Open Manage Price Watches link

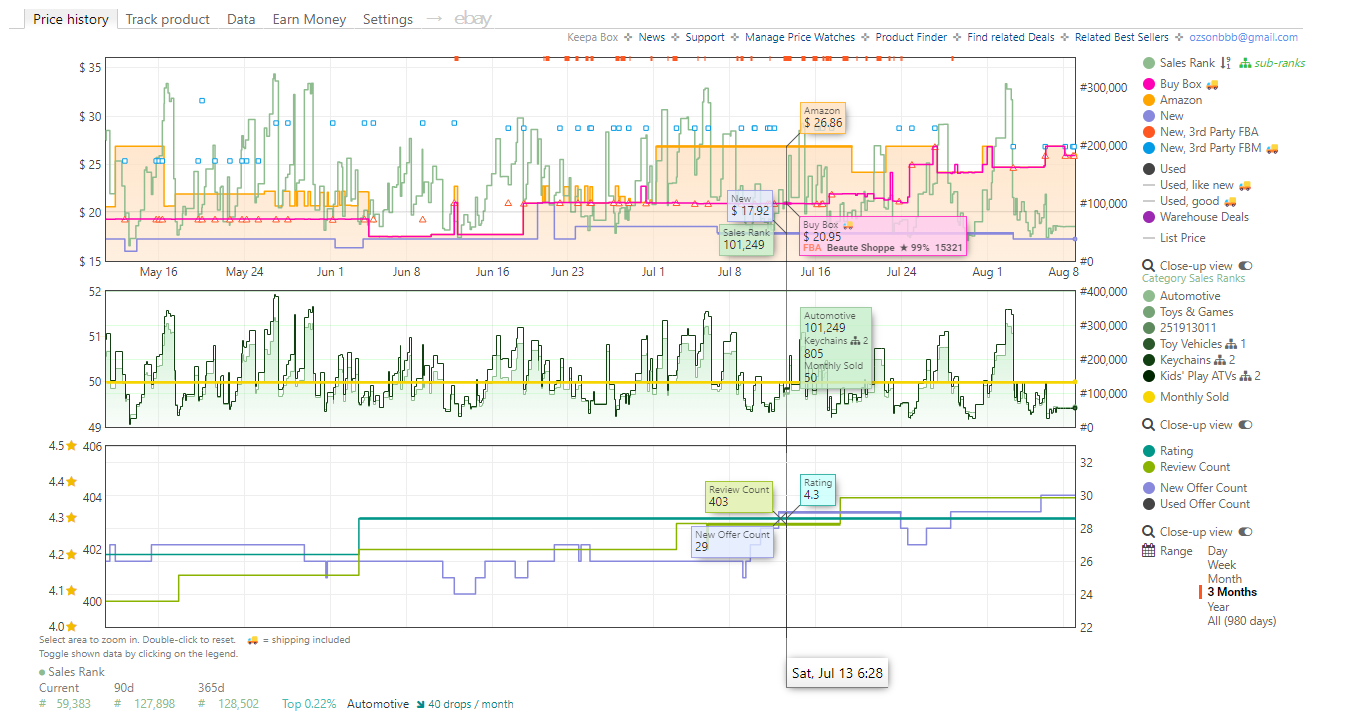click(x=800, y=37)
